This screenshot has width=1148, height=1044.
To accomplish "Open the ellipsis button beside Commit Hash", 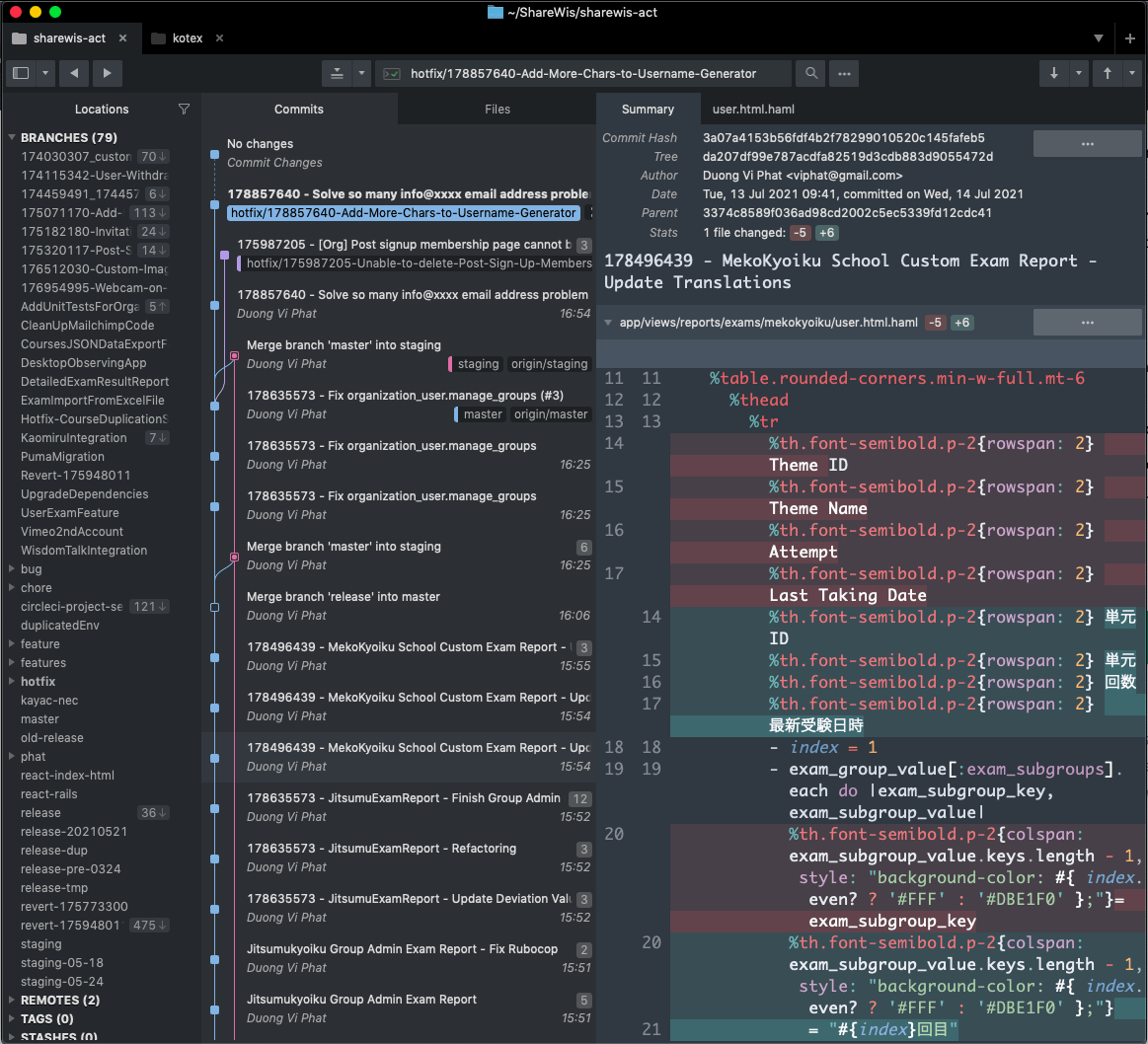I will click(1087, 144).
